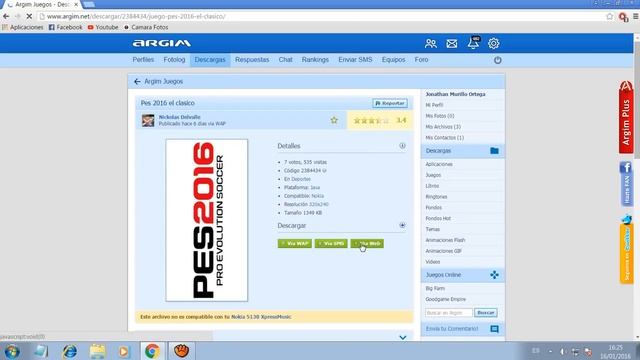Open Mis Archivos sidebar link

click(443, 127)
